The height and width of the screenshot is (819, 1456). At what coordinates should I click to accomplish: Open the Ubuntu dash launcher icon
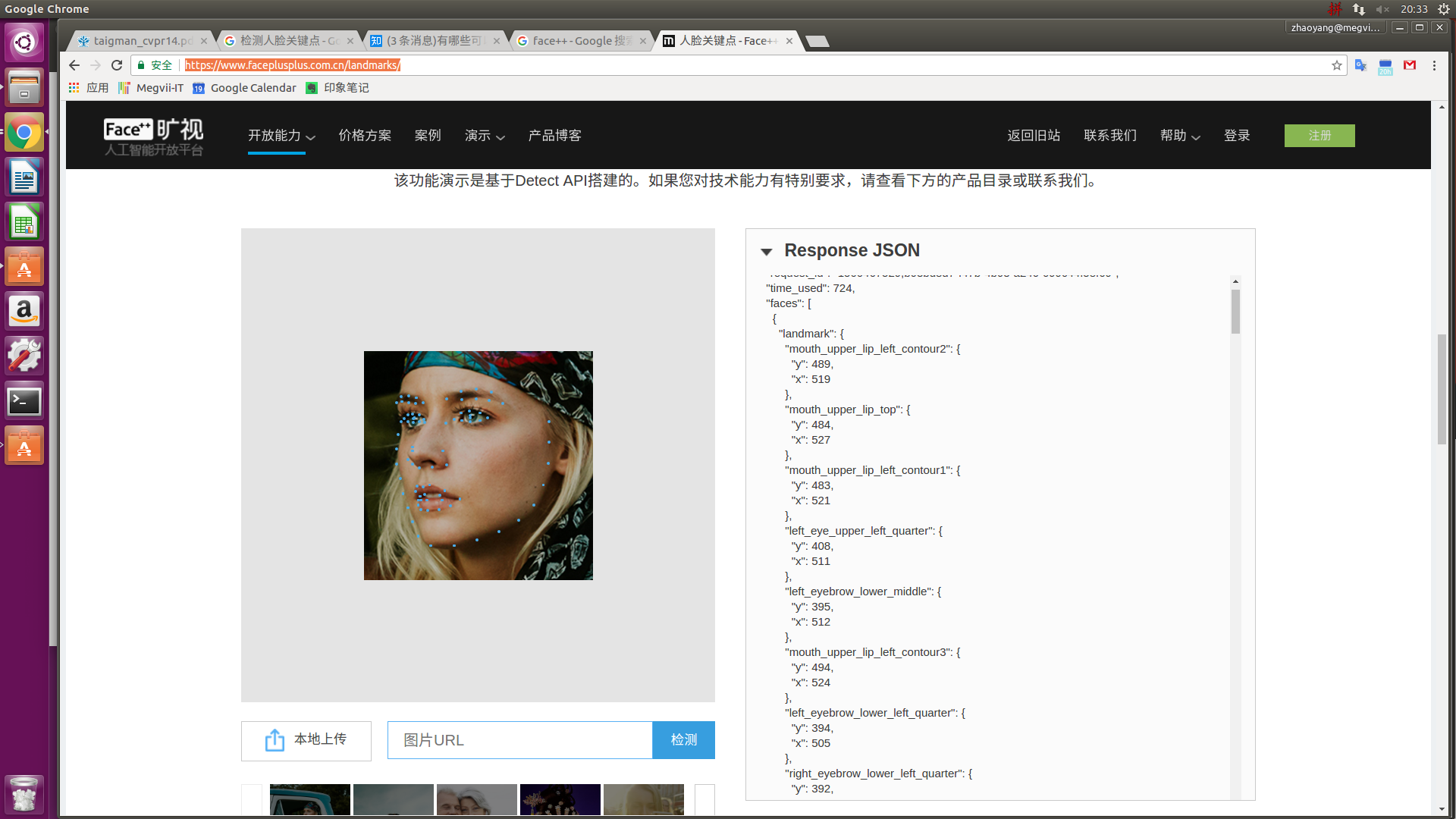pos(24,42)
